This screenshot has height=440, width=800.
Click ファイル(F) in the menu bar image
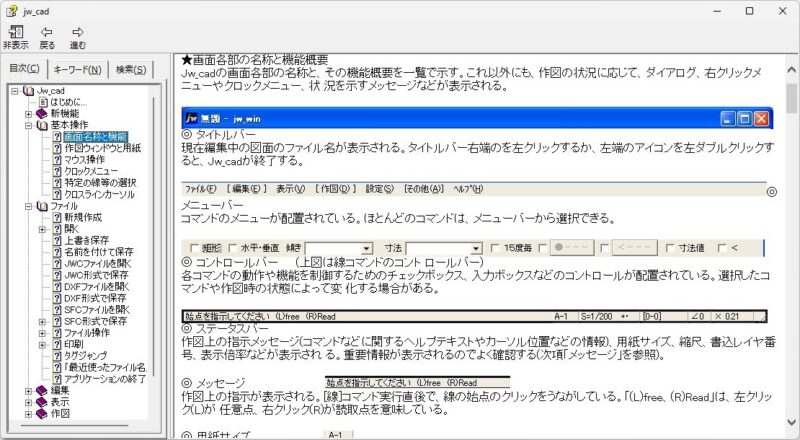pyautogui.click(x=201, y=189)
